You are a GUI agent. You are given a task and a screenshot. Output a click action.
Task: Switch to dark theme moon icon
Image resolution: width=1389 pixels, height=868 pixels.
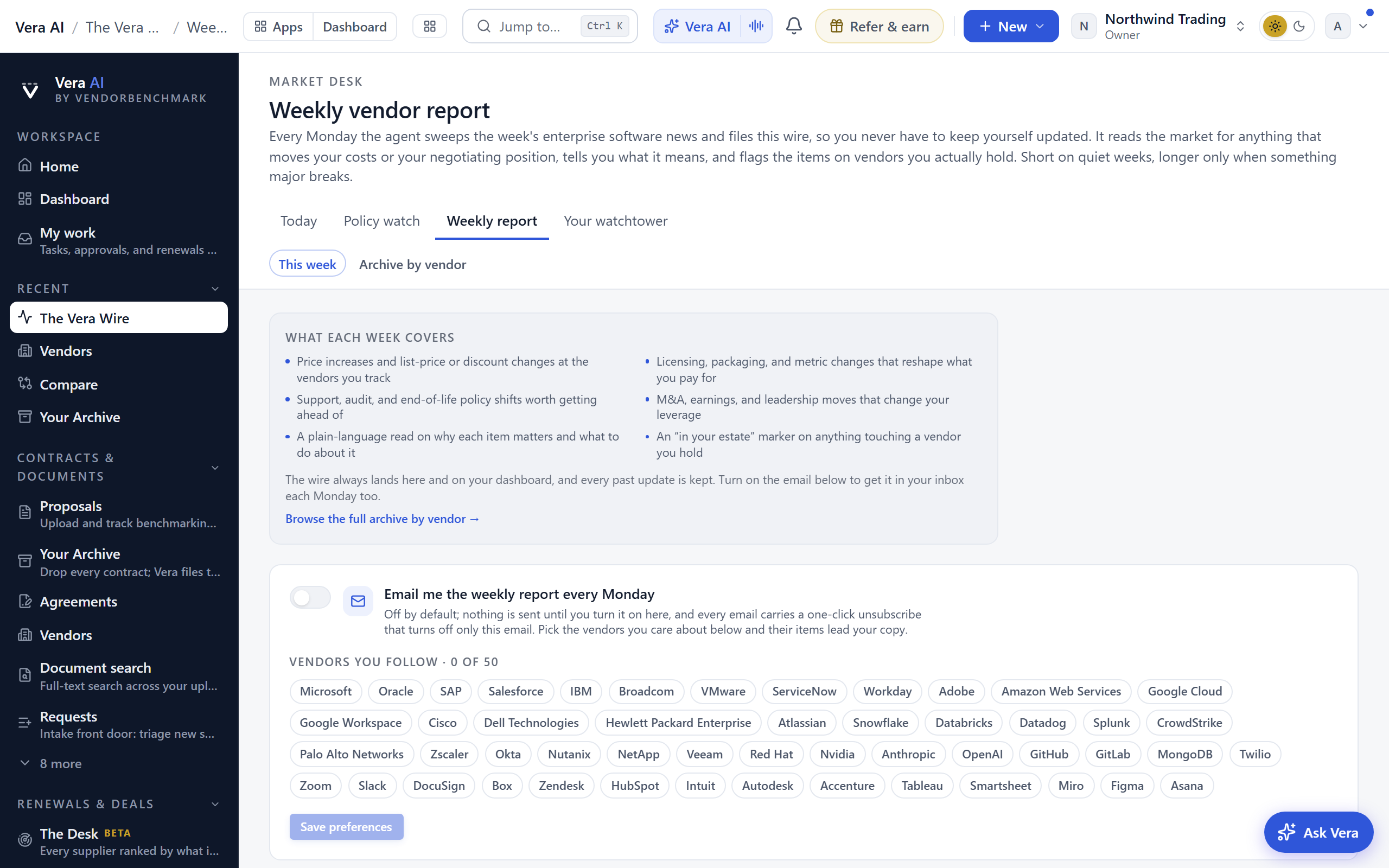pos(1299,27)
